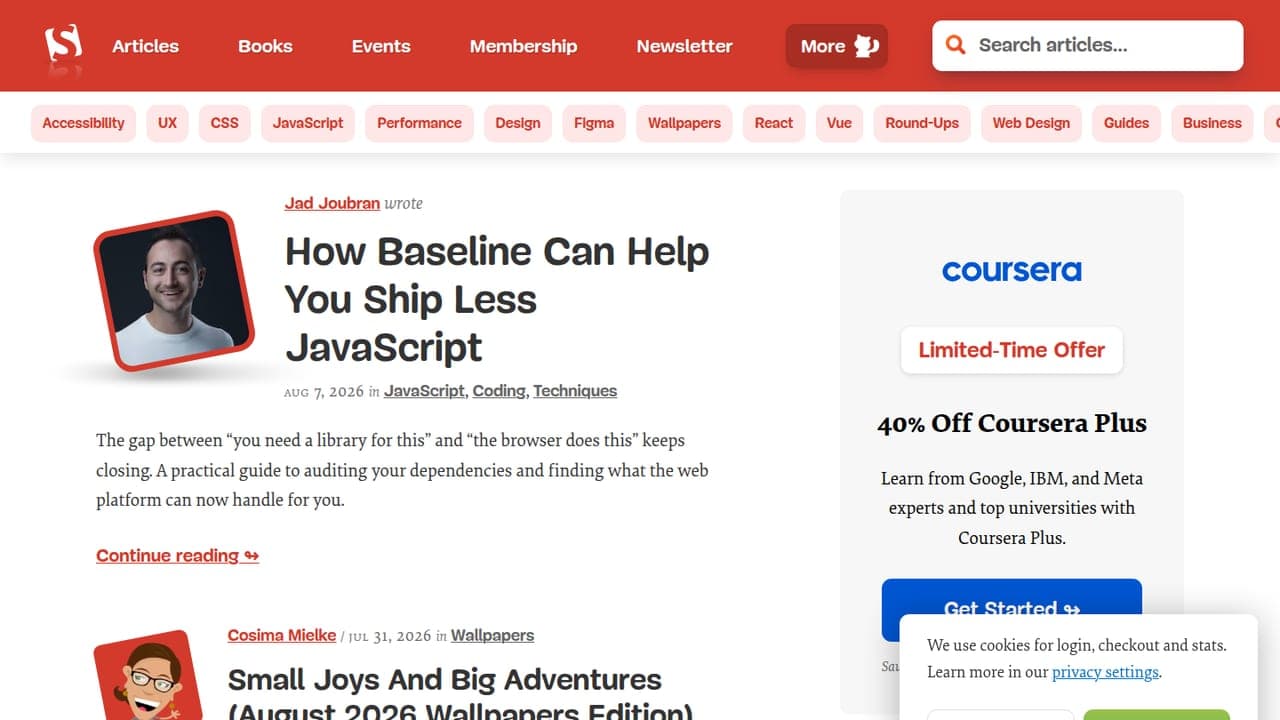Click the blue 'Get Started' button

pyautogui.click(x=1012, y=609)
